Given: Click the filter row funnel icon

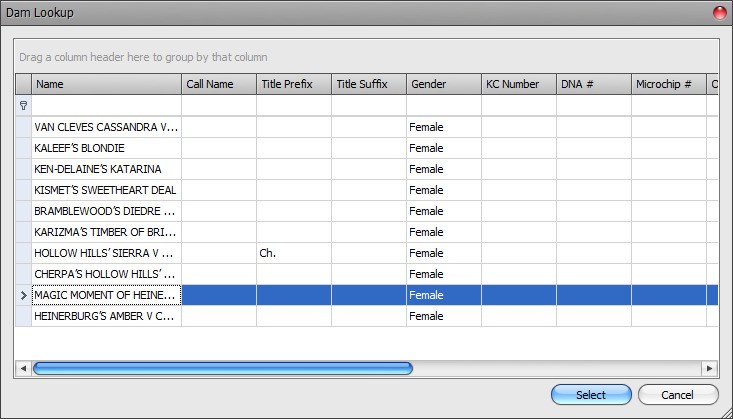Looking at the screenshot, I should coord(23,106).
